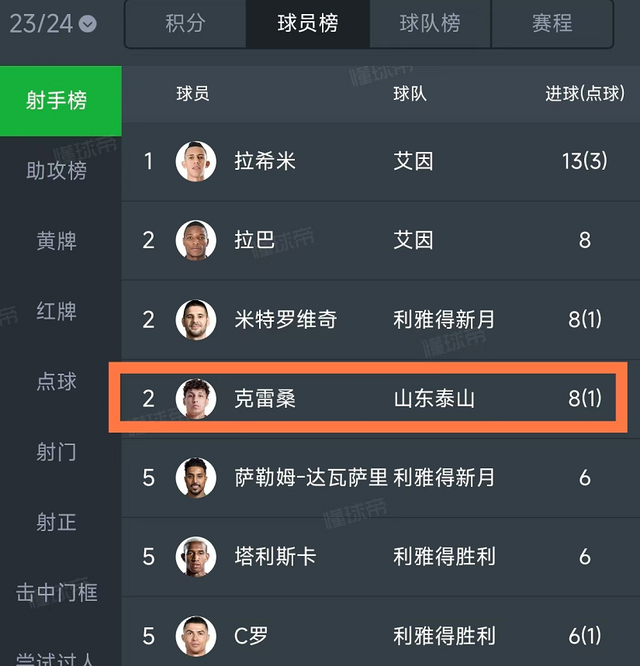Select the 球员榜 tab

307,23
